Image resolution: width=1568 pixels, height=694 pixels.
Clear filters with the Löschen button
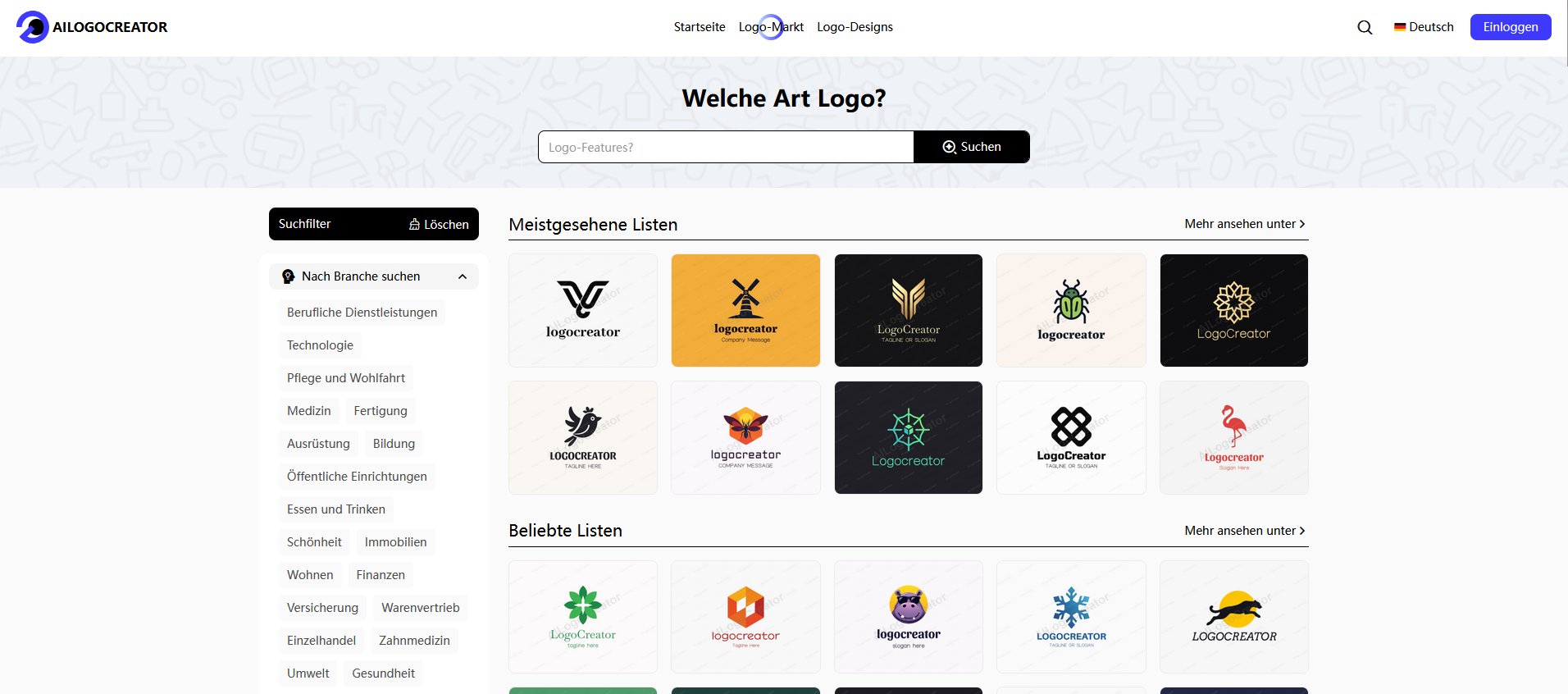[x=439, y=224]
